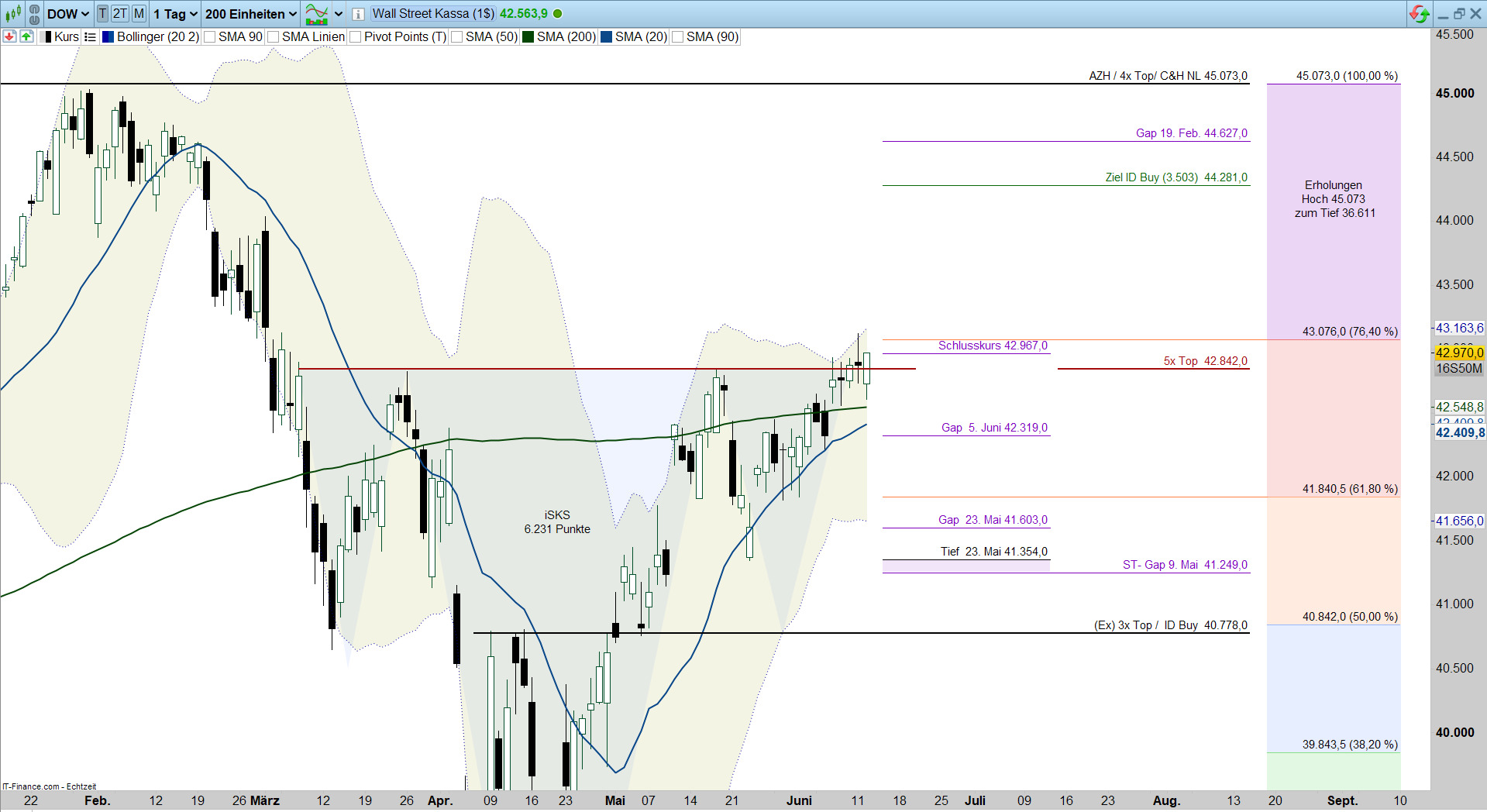Open the list icon next to Kurs
This screenshot has height=812, width=1487.
point(90,36)
